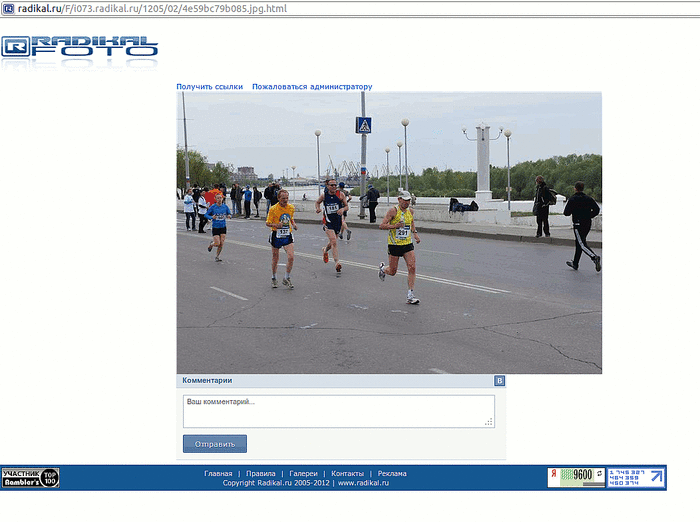Click the marathon runners photo
The width and height of the screenshot is (700, 522).
(389, 233)
